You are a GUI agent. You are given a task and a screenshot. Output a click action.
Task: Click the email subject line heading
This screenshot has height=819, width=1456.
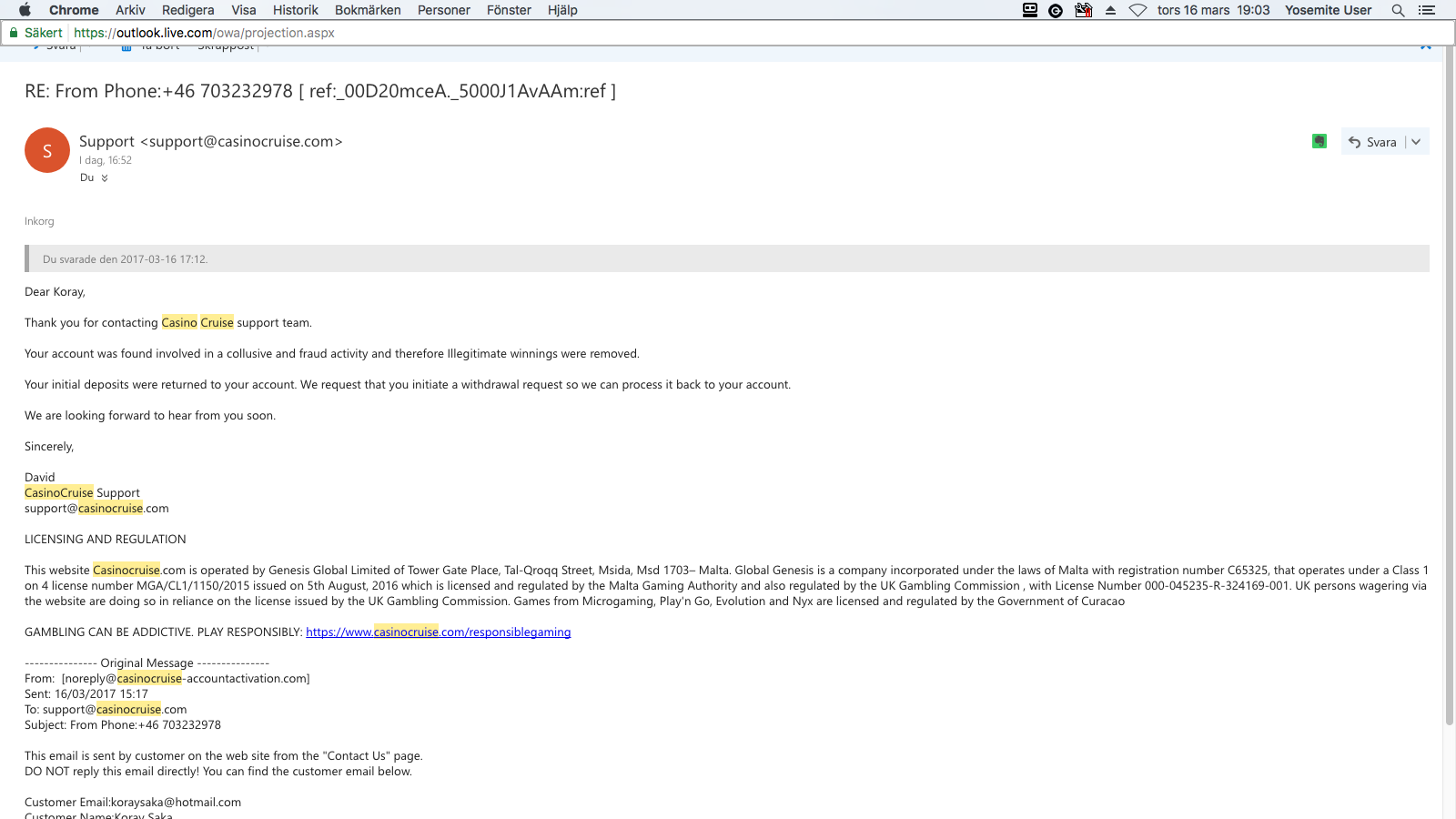point(320,91)
